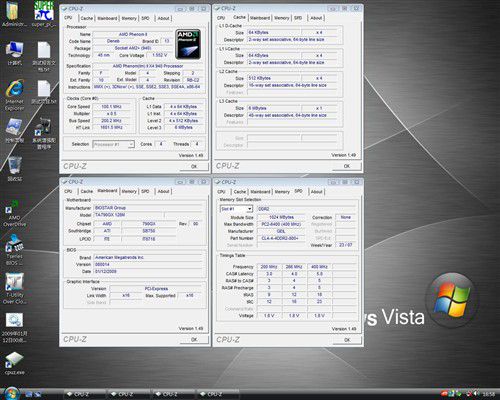Open About tab in the Processor window
Screen dimensions: 500x400
click(163, 18)
